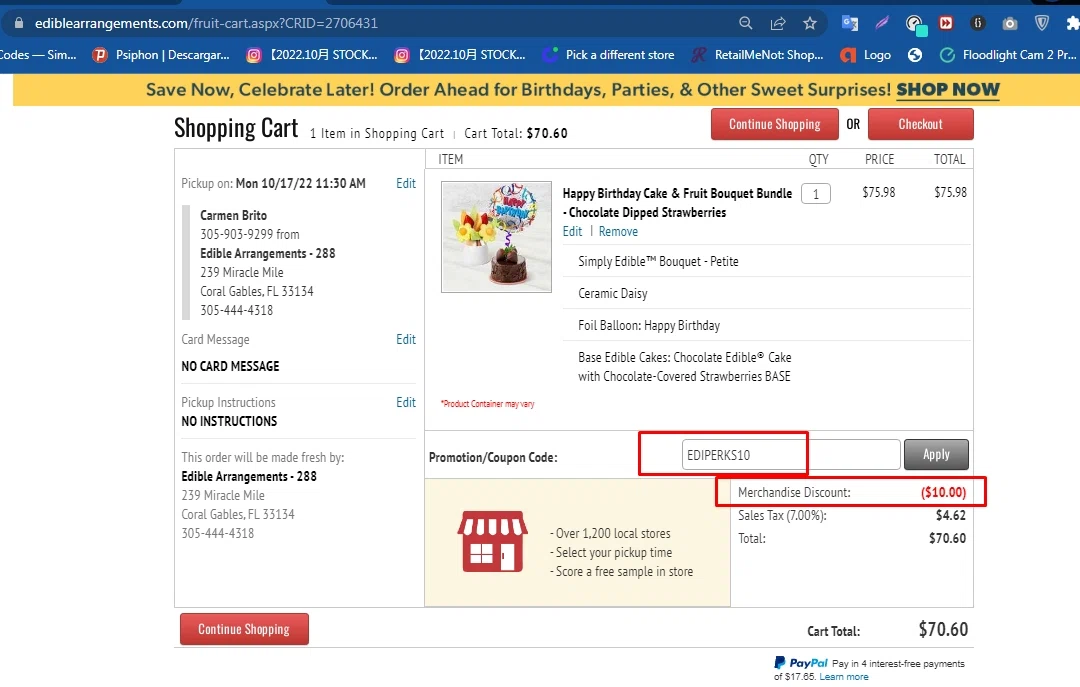Viewport: 1080px width, 687px height.
Task: Click the promotion code input field
Action: click(x=791, y=455)
